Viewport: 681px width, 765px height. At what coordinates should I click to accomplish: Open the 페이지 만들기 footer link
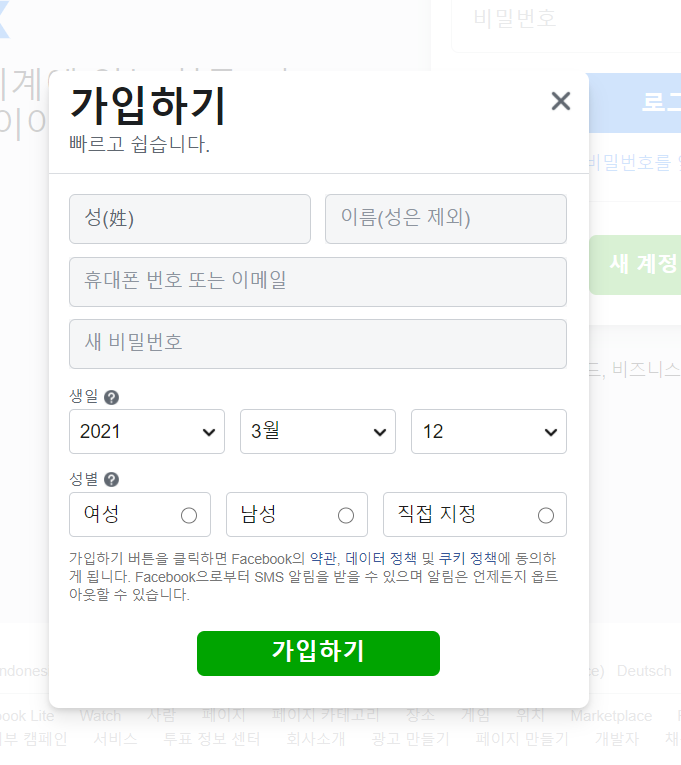(x=522, y=739)
